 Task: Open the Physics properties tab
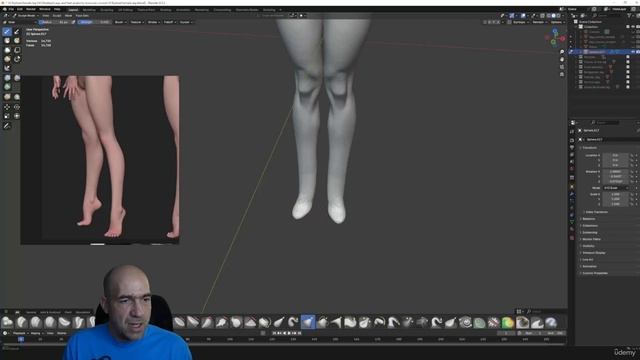[572, 208]
